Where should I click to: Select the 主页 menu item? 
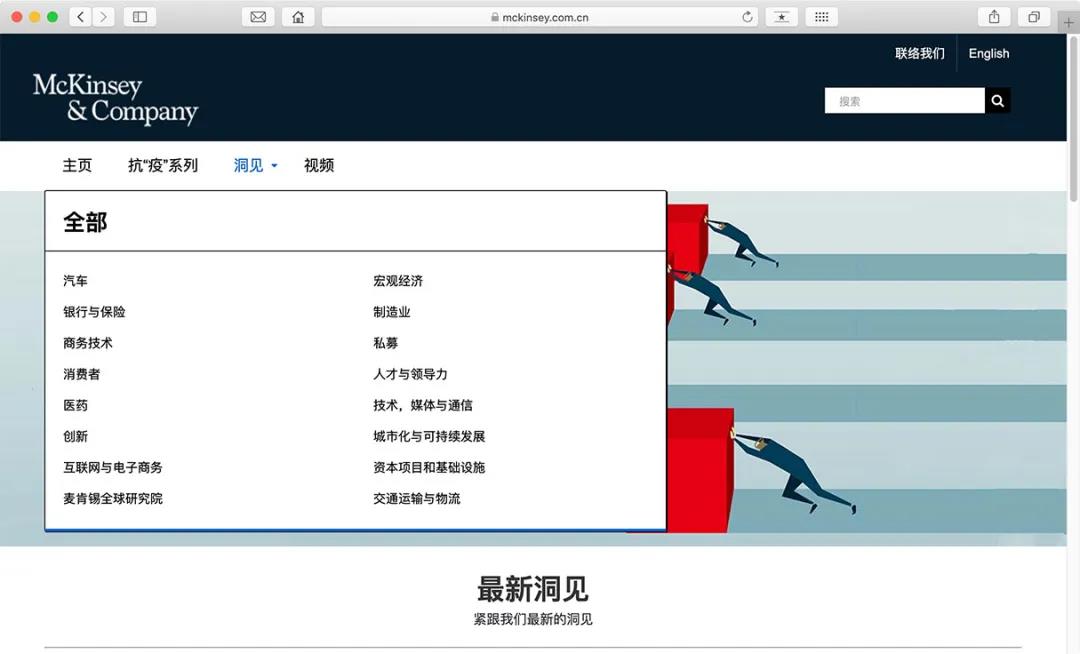point(77,165)
